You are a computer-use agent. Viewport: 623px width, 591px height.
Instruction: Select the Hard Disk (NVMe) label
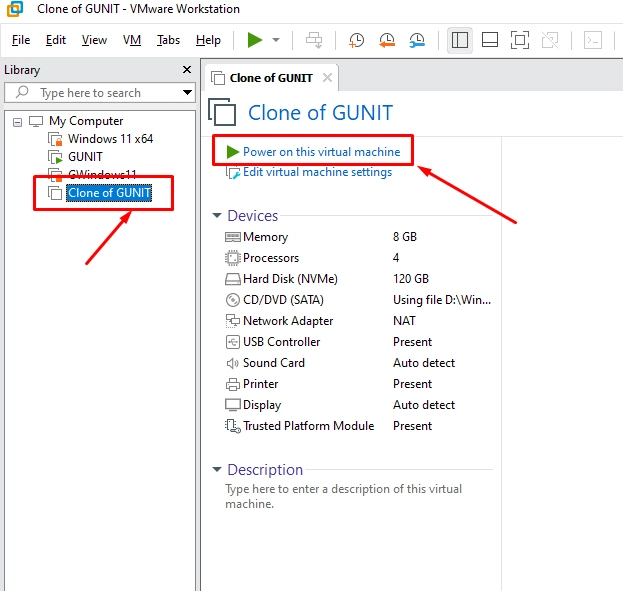(290, 279)
